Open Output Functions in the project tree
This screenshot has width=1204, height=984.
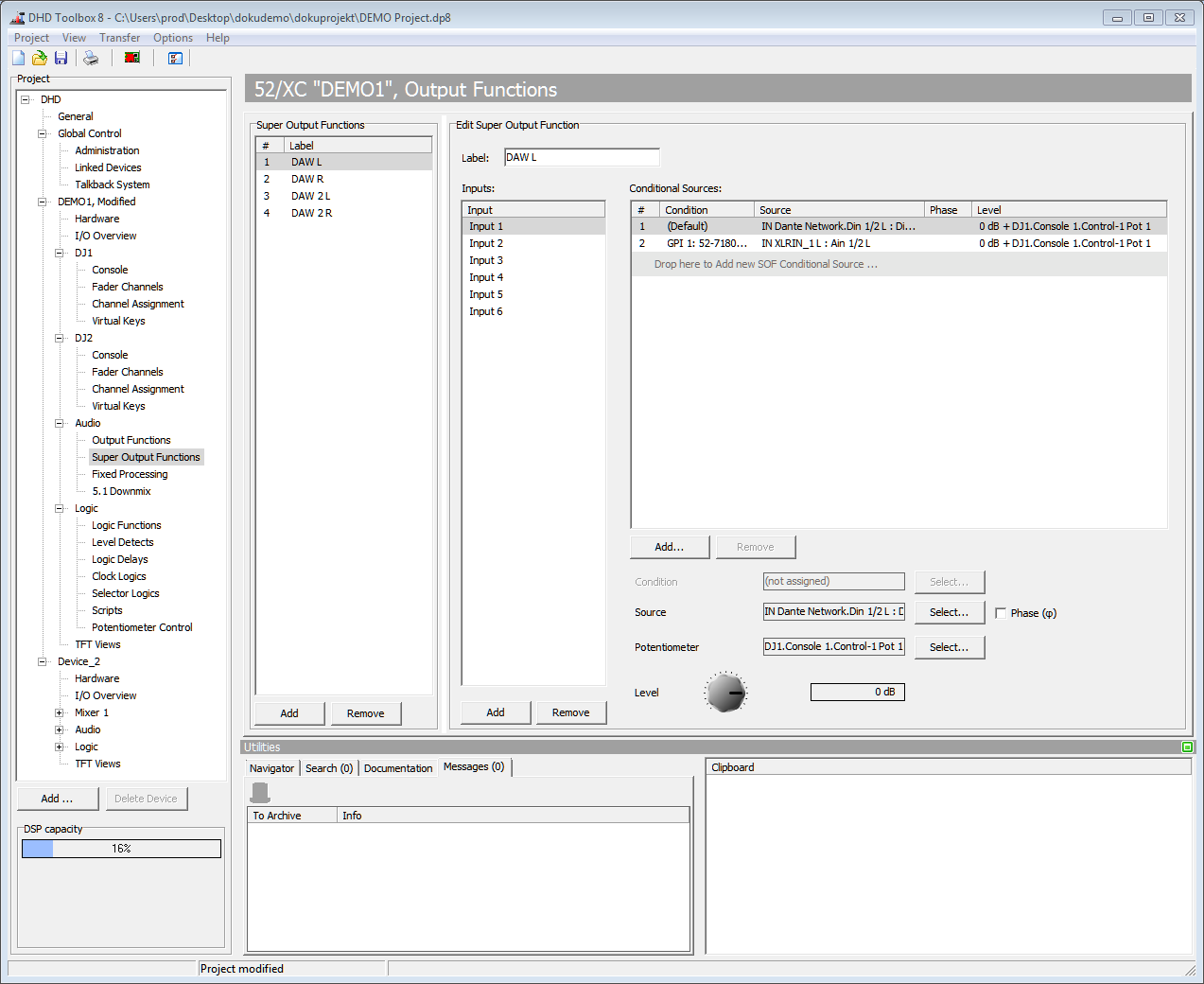point(131,440)
